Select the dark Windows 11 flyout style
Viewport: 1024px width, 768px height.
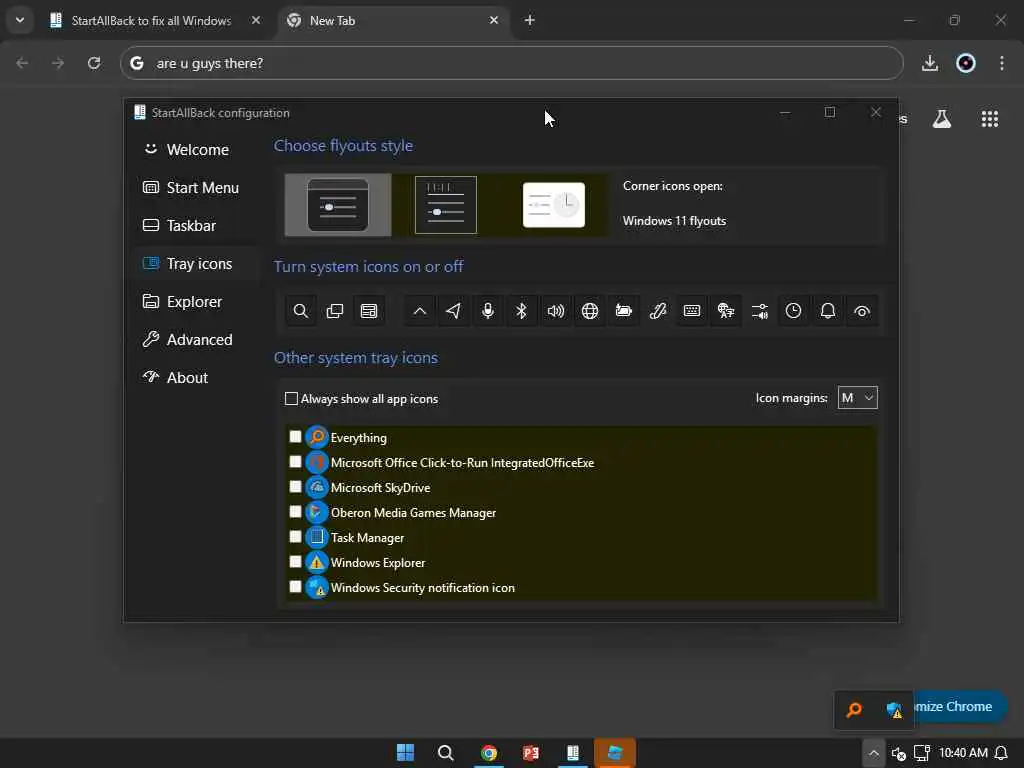[x=338, y=205]
